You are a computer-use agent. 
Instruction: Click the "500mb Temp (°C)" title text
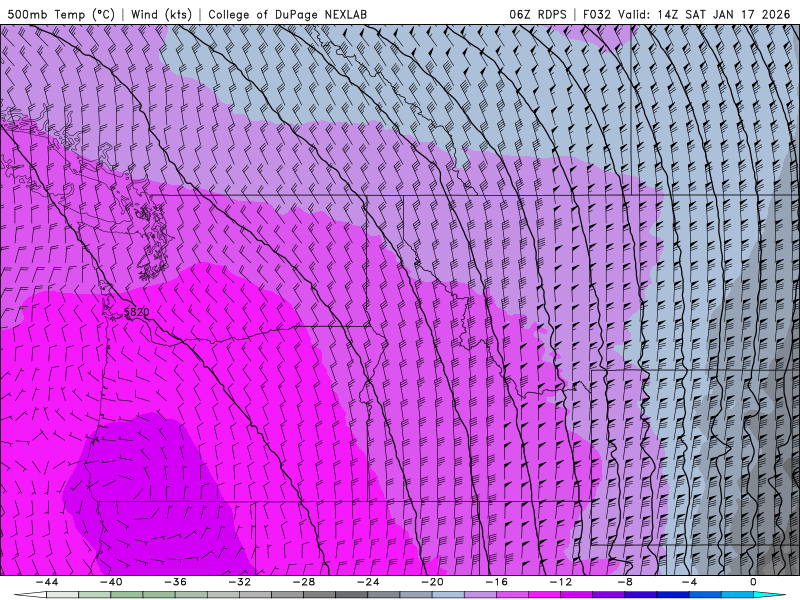click(61, 14)
